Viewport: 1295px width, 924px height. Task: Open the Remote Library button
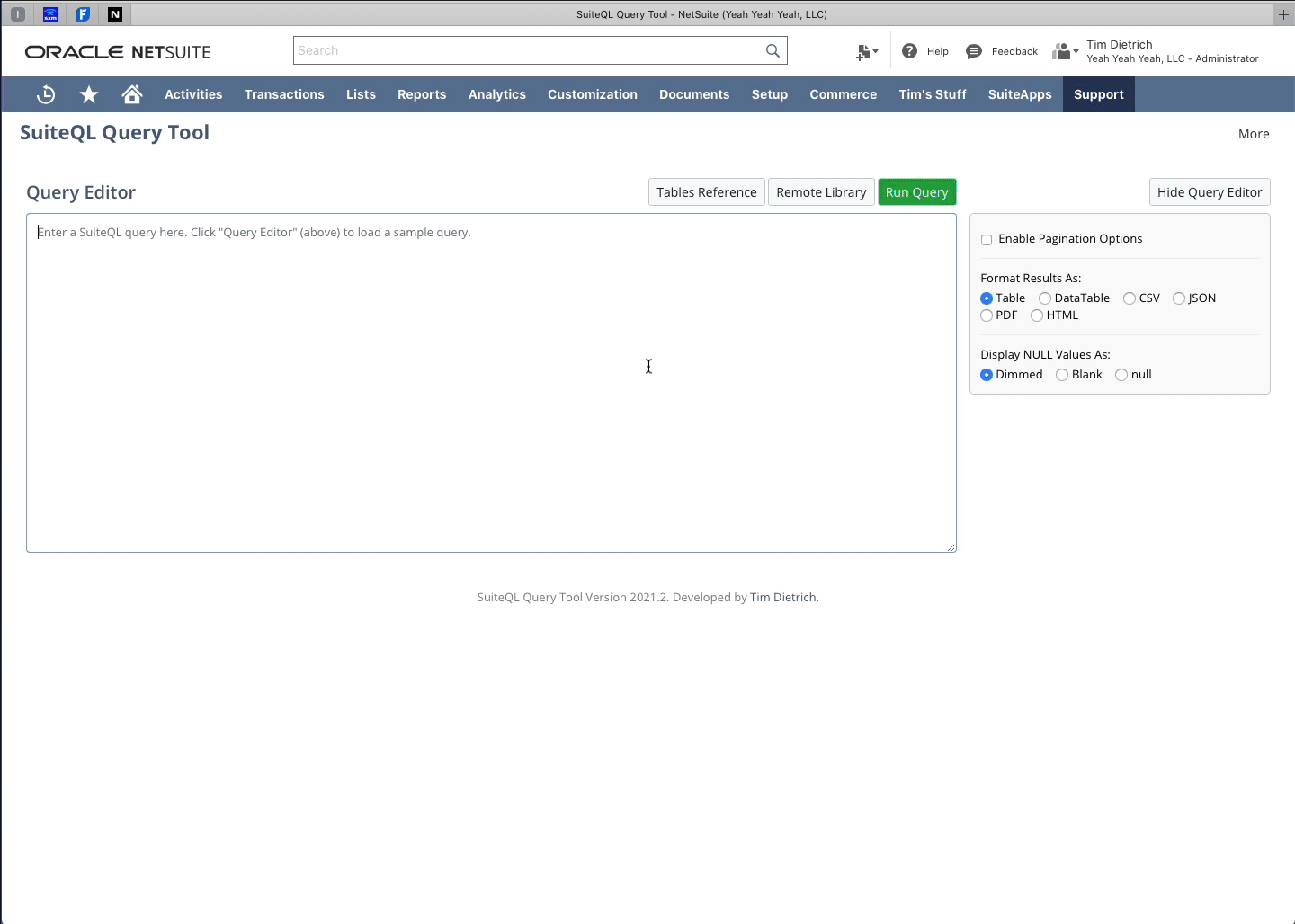(x=821, y=192)
